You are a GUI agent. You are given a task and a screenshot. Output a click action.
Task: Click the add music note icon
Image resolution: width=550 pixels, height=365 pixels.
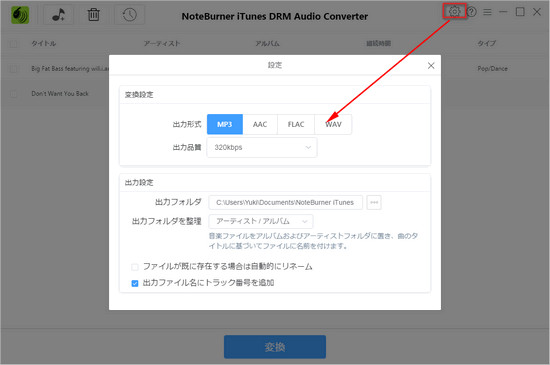pyautogui.click(x=58, y=15)
